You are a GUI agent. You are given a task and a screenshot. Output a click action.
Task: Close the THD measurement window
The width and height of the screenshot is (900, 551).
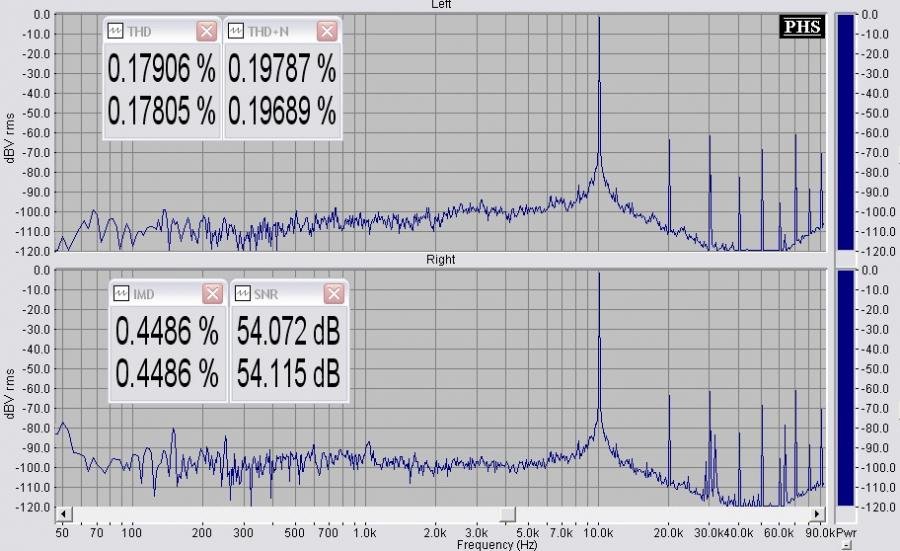tap(207, 31)
